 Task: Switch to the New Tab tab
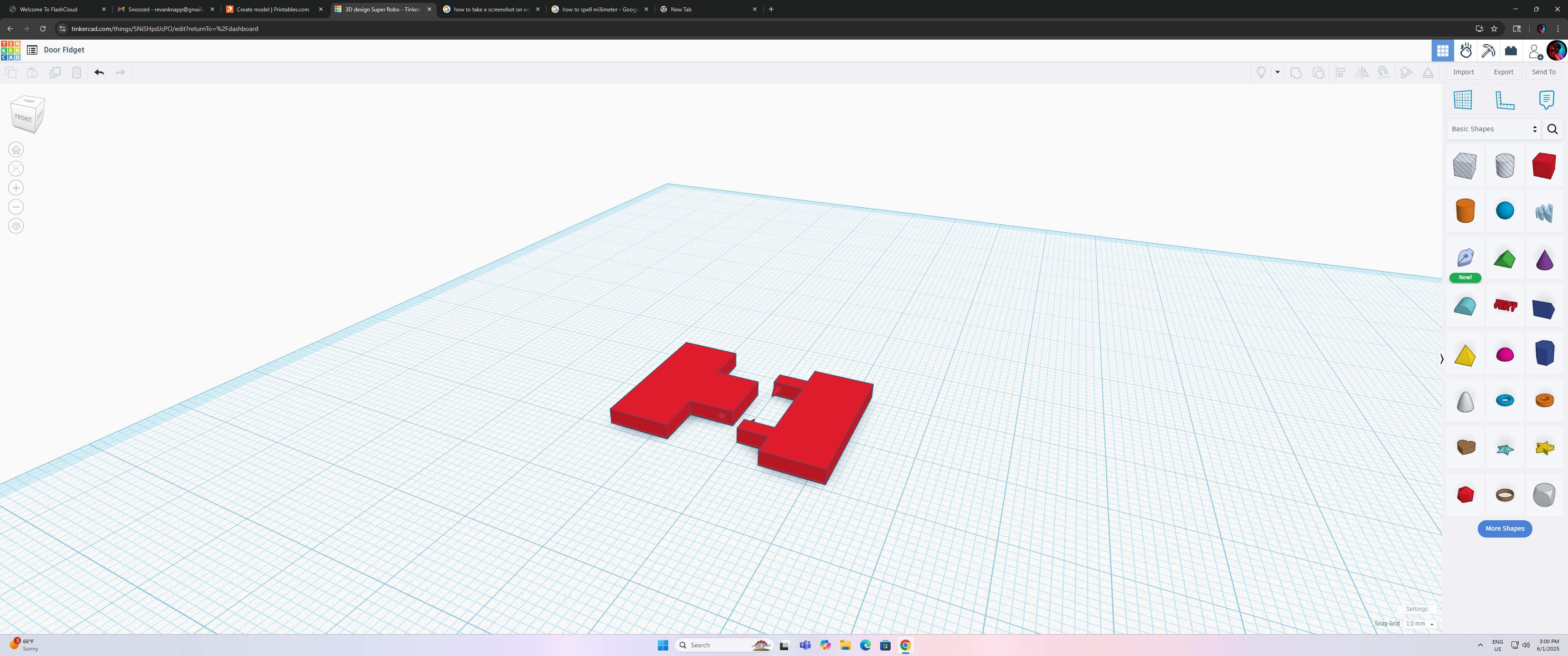click(708, 9)
